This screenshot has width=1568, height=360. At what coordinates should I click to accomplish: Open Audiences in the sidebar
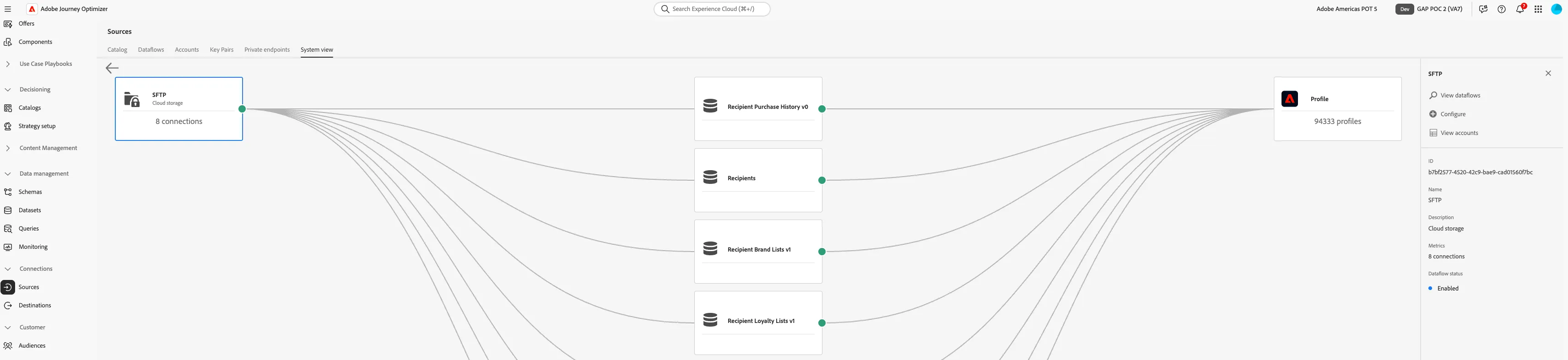pos(32,345)
